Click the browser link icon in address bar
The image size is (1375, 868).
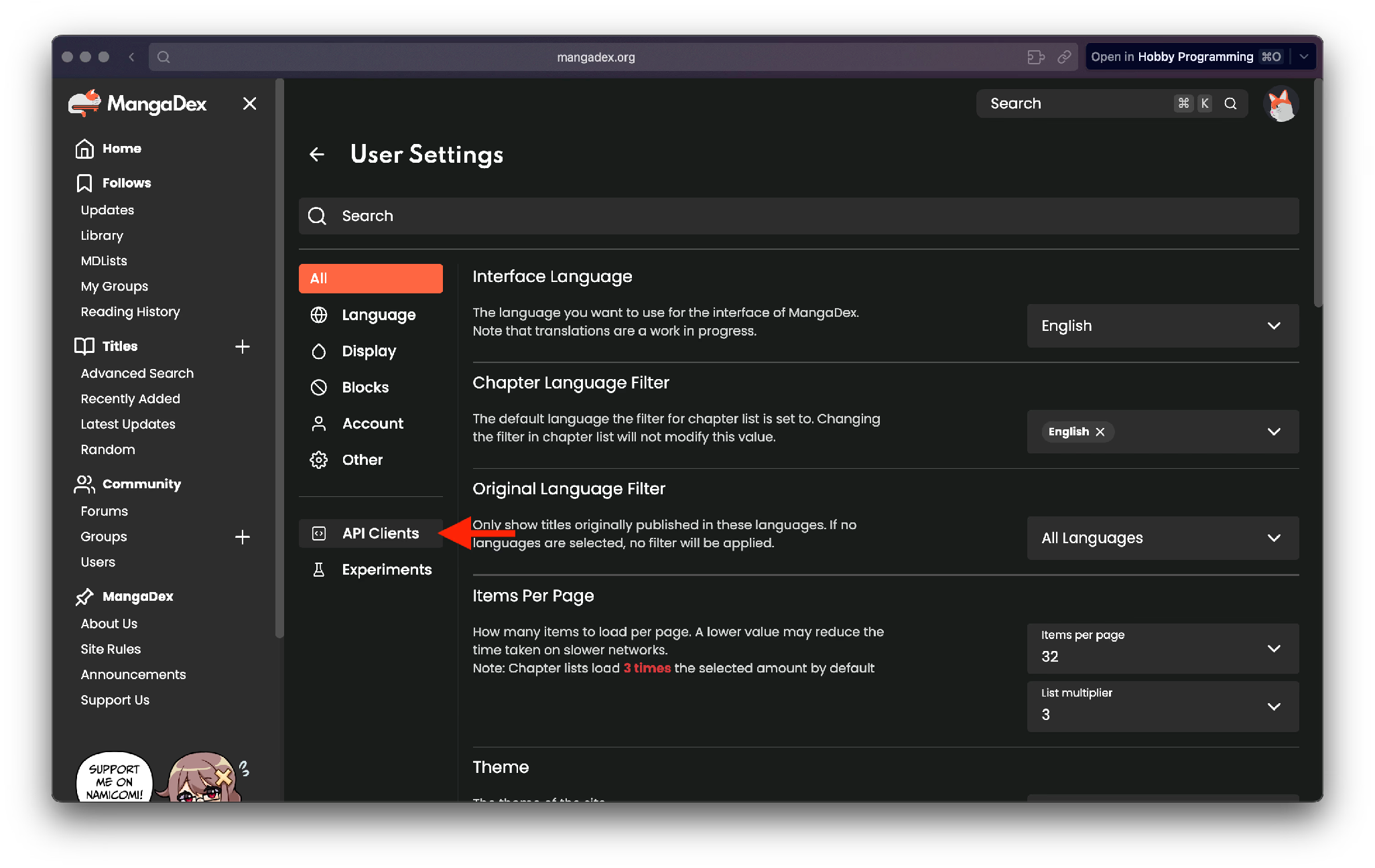1064,57
